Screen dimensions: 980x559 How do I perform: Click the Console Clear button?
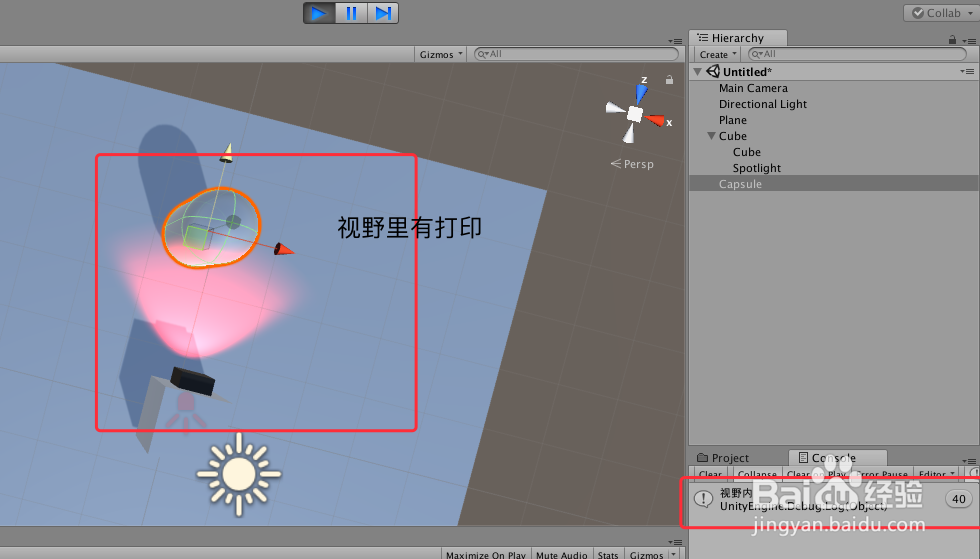pyautogui.click(x=711, y=474)
